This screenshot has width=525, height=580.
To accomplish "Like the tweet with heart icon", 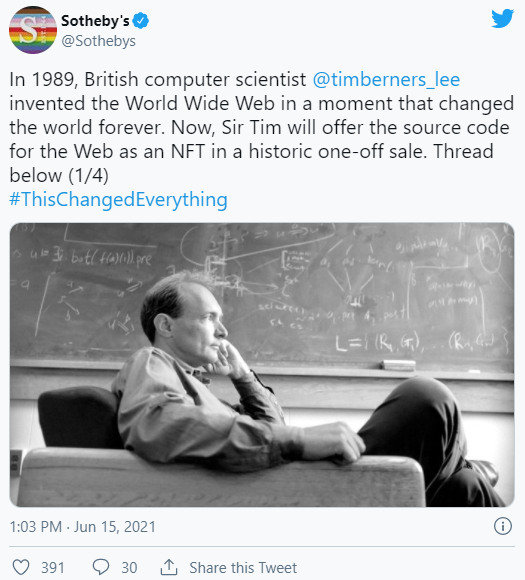I will [21, 567].
